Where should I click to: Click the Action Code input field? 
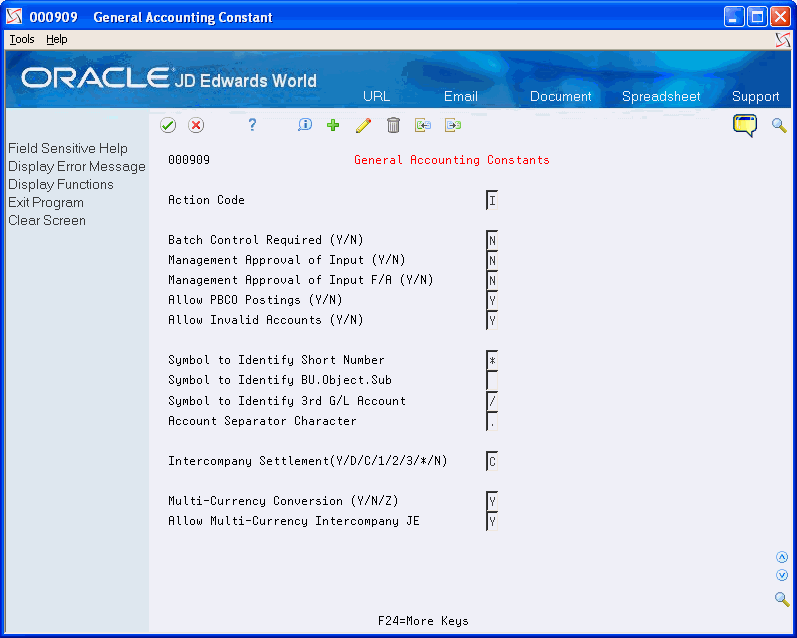tap(492, 200)
